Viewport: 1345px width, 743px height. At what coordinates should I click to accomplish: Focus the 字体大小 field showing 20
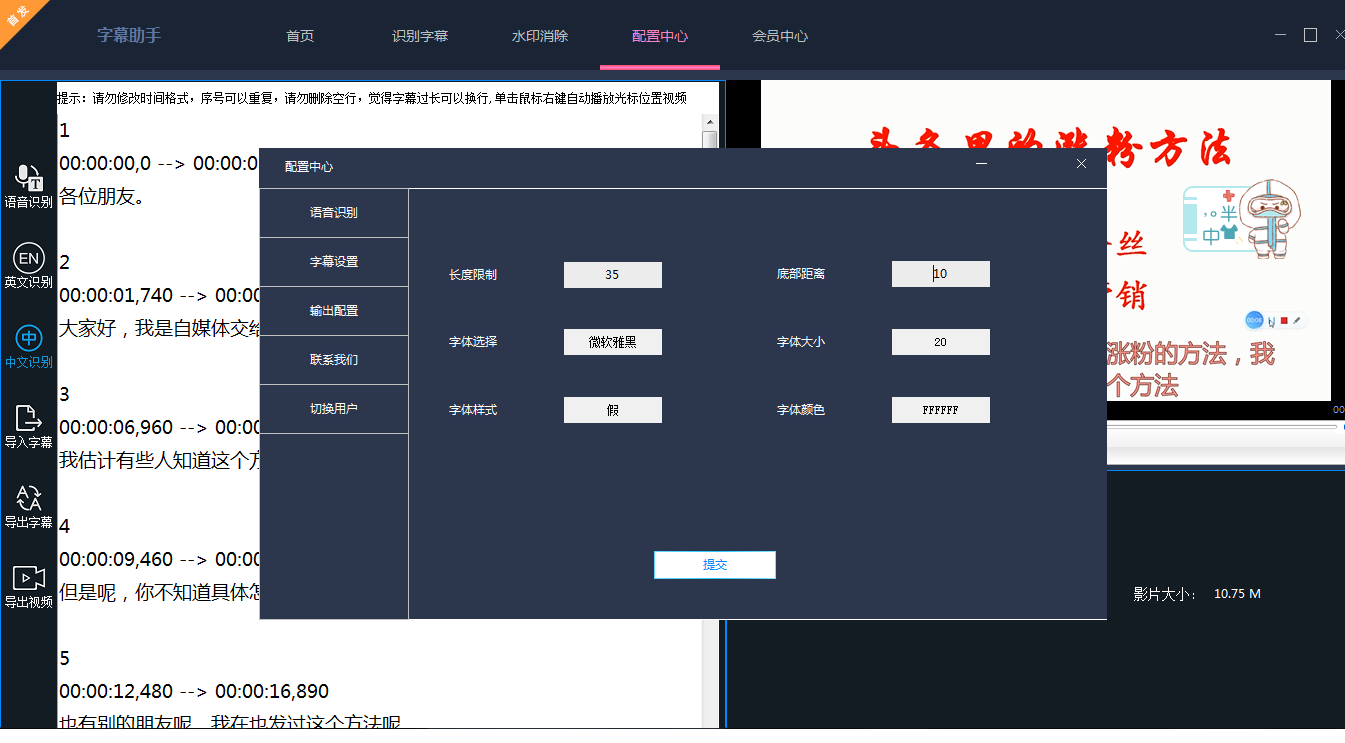(x=941, y=342)
